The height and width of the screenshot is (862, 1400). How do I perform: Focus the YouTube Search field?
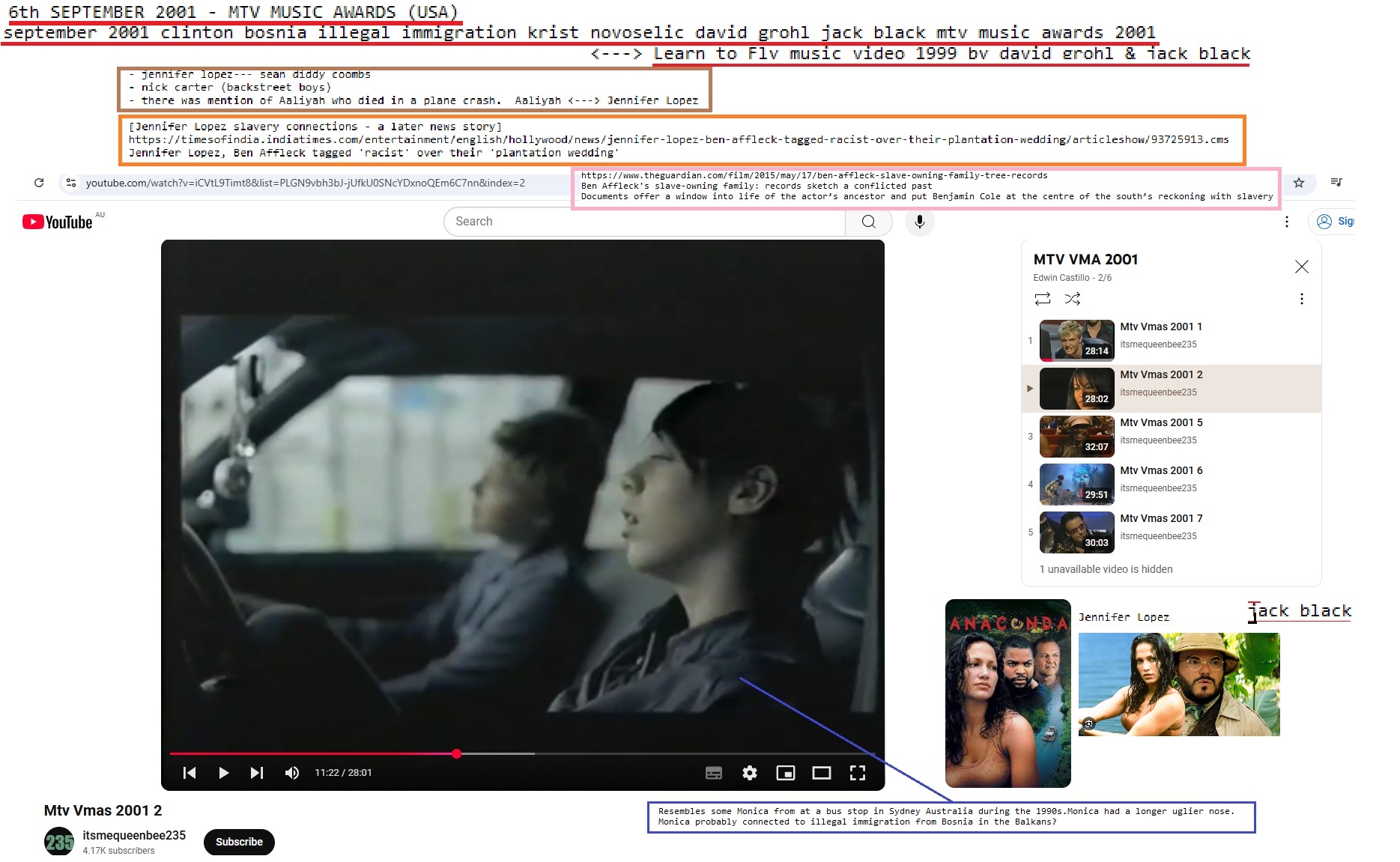point(645,222)
